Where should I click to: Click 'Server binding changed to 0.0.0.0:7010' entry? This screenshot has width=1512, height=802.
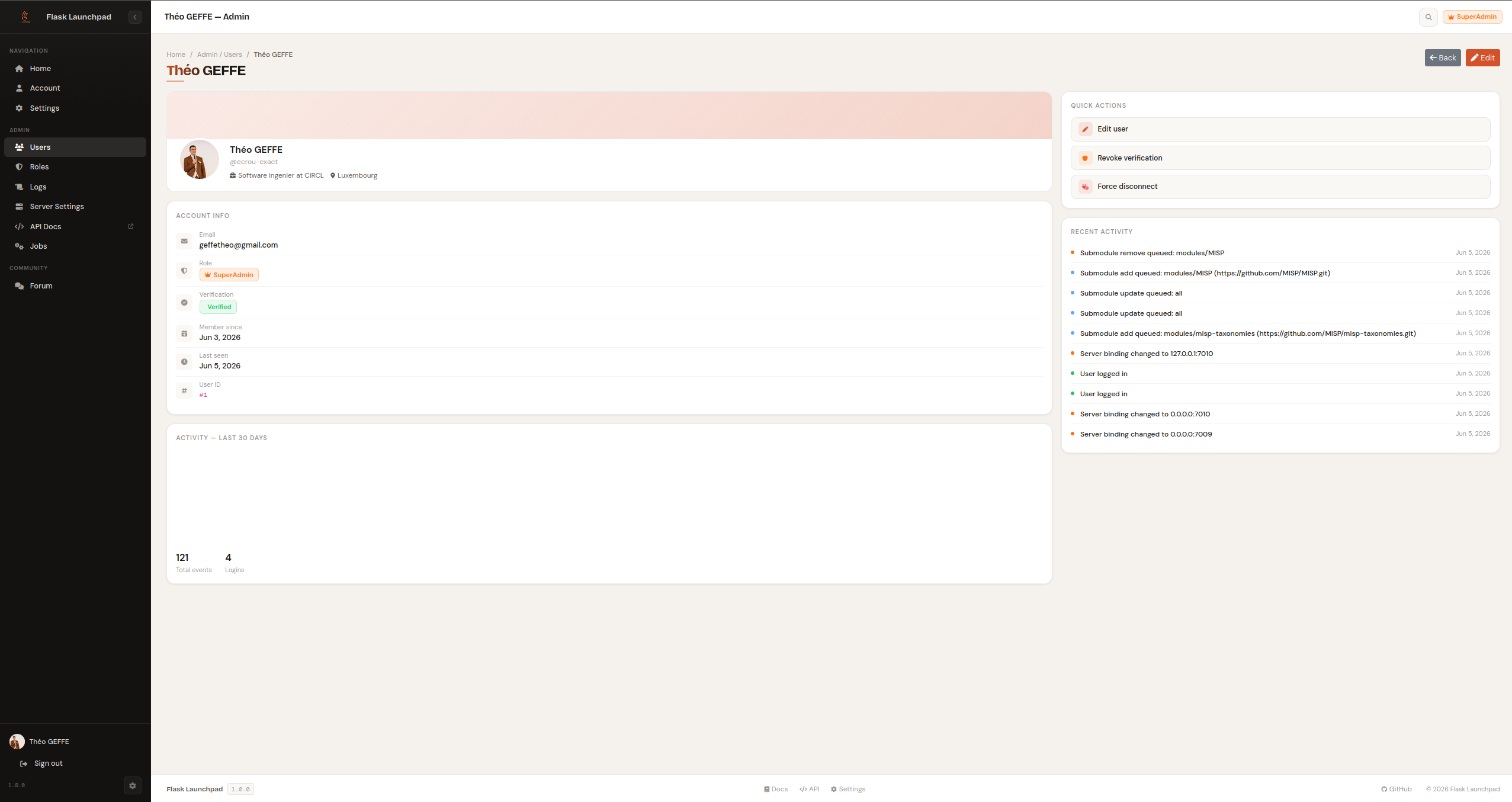pyautogui.click(x=1145, y=414)
